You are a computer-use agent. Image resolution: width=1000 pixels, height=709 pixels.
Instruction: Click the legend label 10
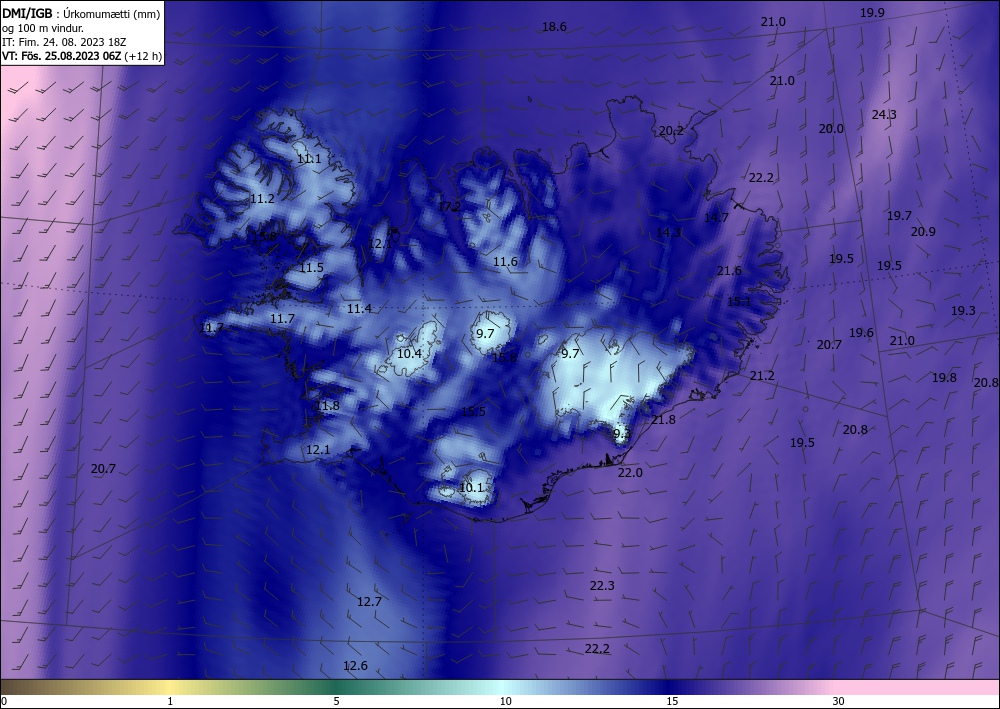[505, 701]
